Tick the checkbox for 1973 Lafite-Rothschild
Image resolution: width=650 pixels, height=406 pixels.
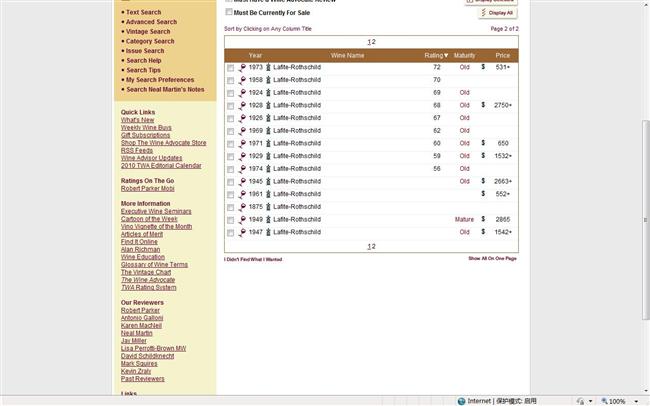pos(230,68)
